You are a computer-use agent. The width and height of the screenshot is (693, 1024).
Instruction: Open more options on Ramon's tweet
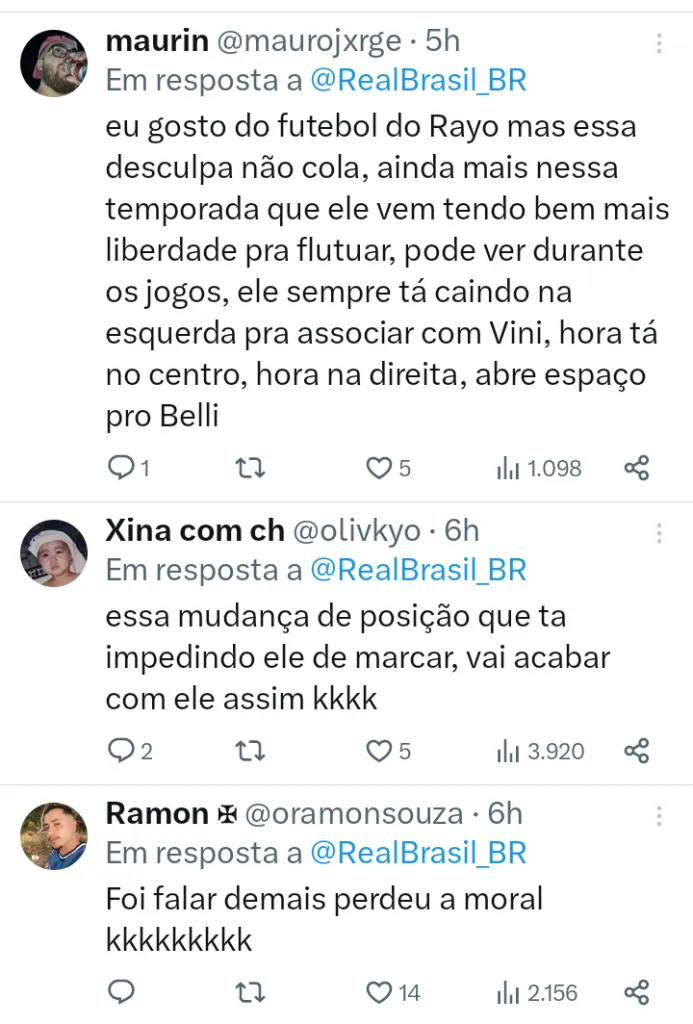(x=659, y=816)
